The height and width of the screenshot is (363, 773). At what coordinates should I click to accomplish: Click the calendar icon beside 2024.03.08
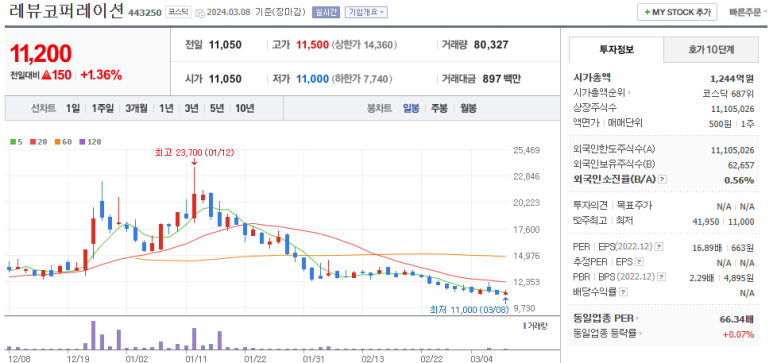click(200, 12)
